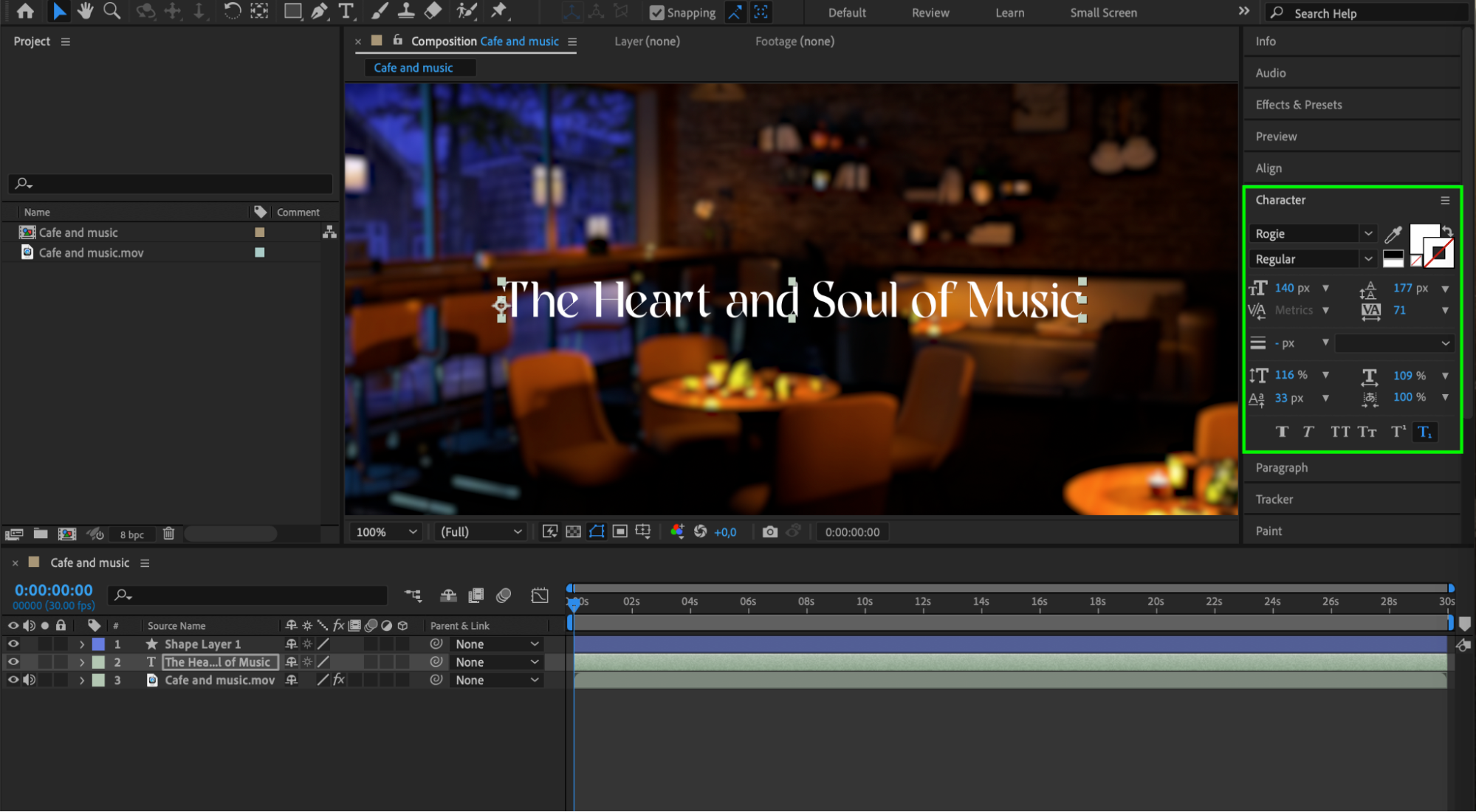The width and height of the screenshot is (1476, 812).
Task: Hide the Shape Layer 1 layer
Action: point(13,644)
